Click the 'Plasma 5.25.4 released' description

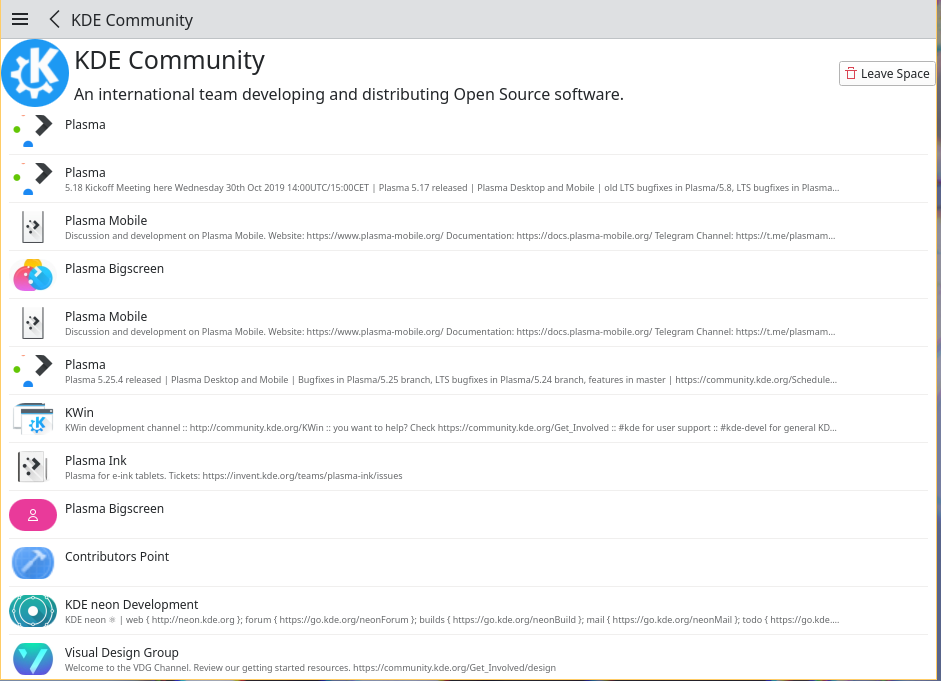pyautogui.click(x=451, y=380)
